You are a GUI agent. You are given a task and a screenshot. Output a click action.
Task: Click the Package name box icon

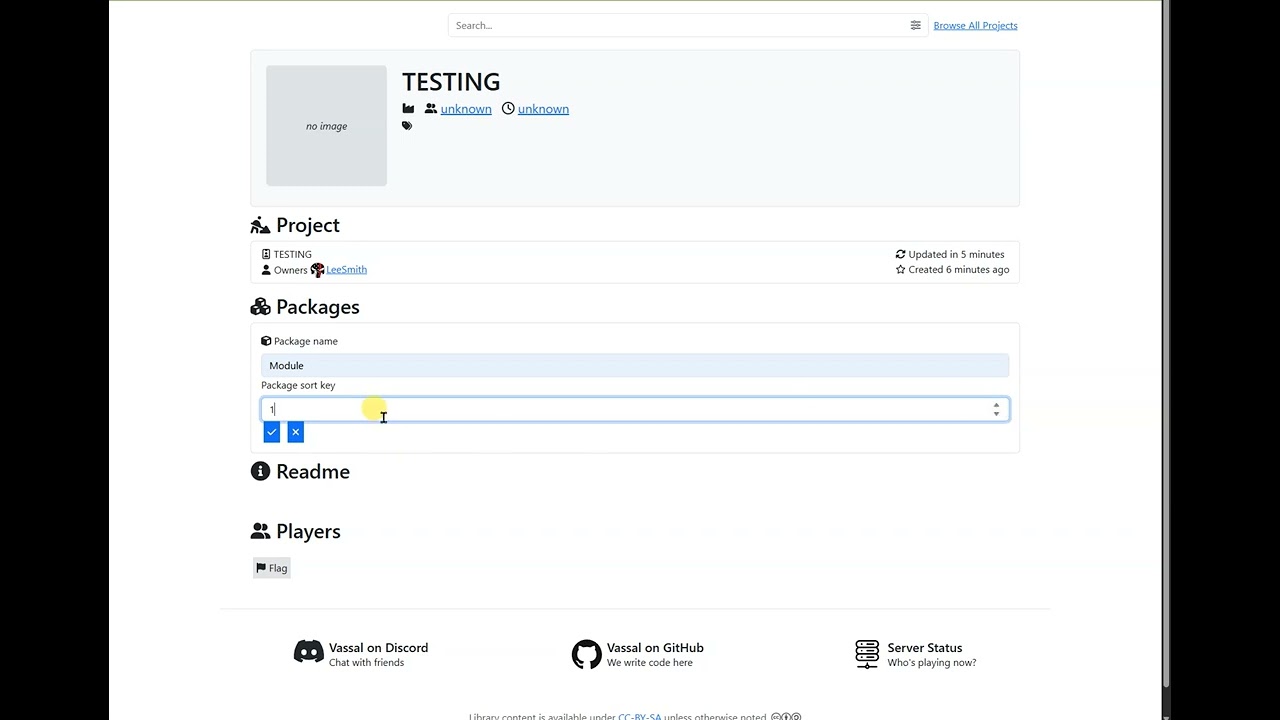[266, 341]
